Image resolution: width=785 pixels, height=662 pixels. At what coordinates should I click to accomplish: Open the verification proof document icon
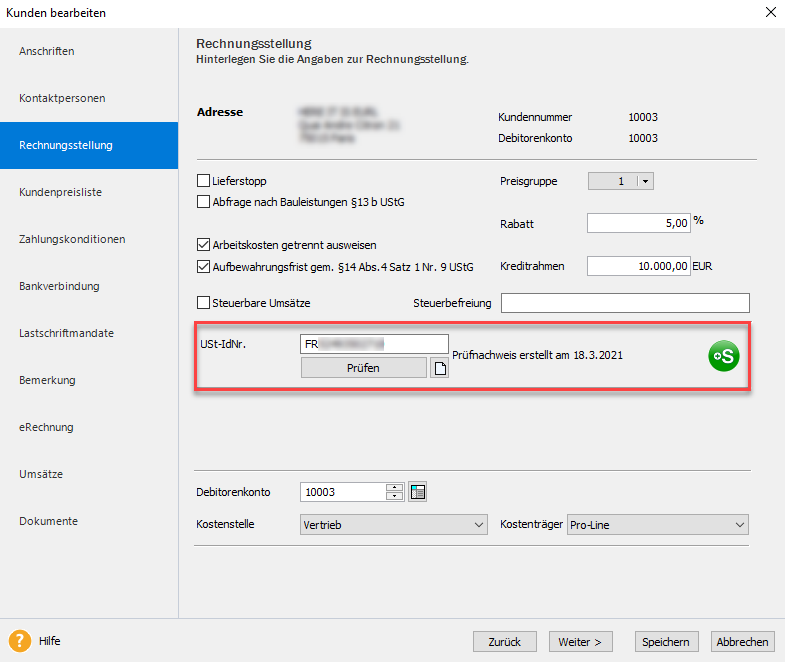point(439,368)
